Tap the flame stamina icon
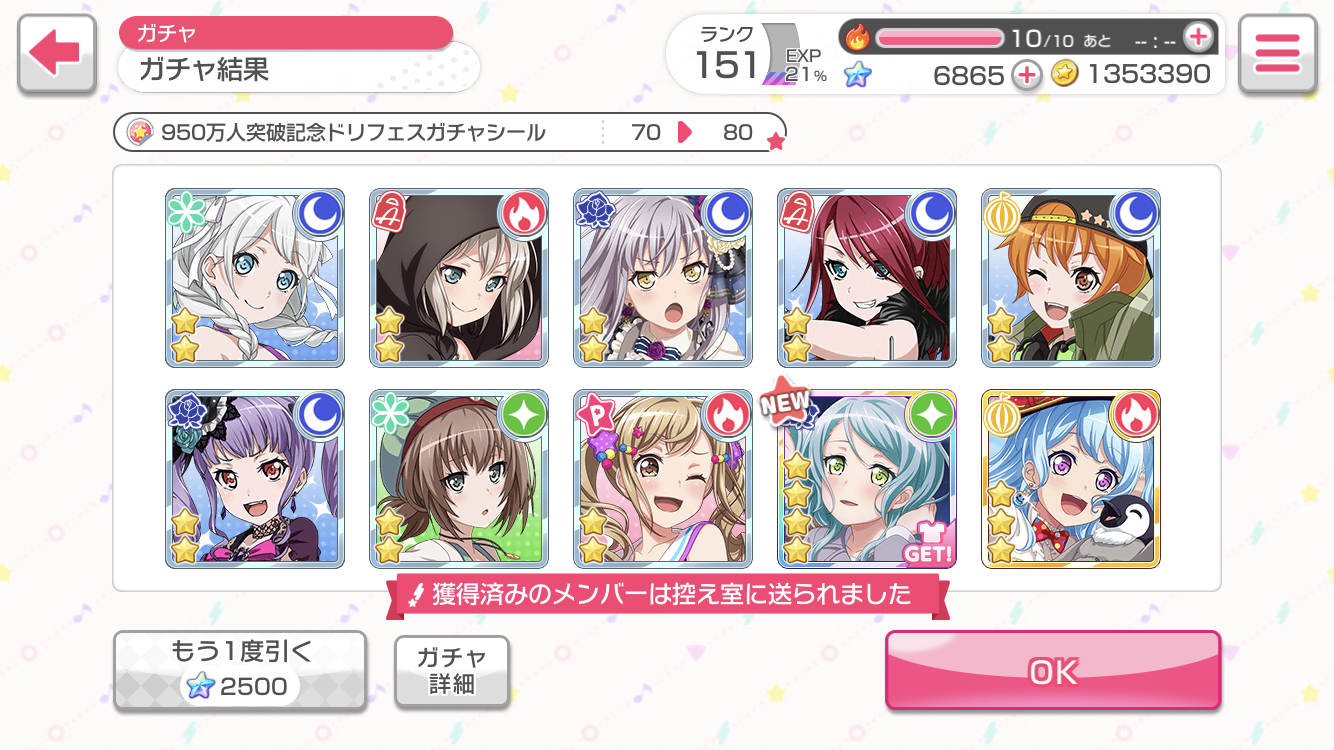Screen dimensions: 1334x750 [x=857, y=38]
